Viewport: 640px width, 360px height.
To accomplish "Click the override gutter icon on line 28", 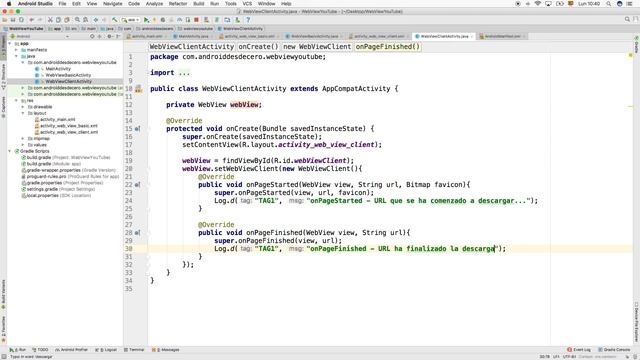I will tap(138, 233).
